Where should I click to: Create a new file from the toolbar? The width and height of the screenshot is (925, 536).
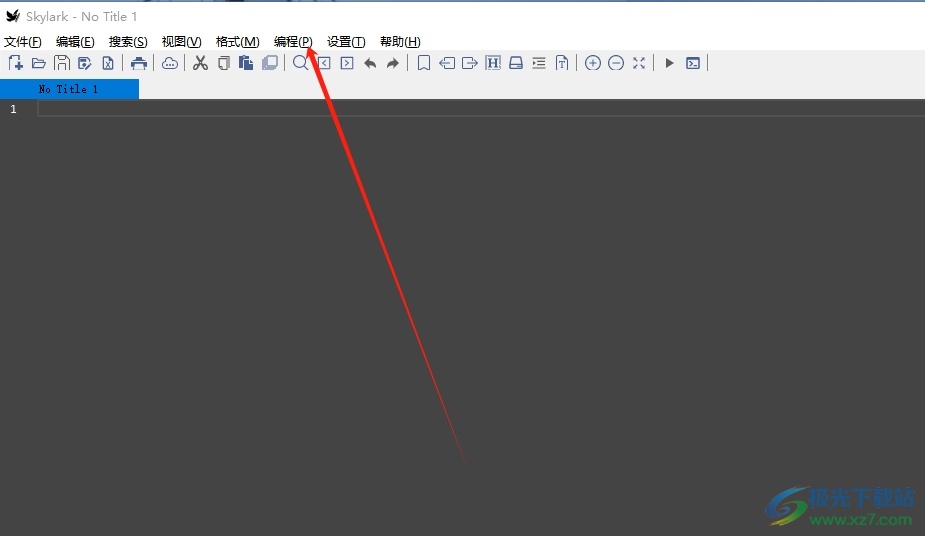[x=16, y=63]
